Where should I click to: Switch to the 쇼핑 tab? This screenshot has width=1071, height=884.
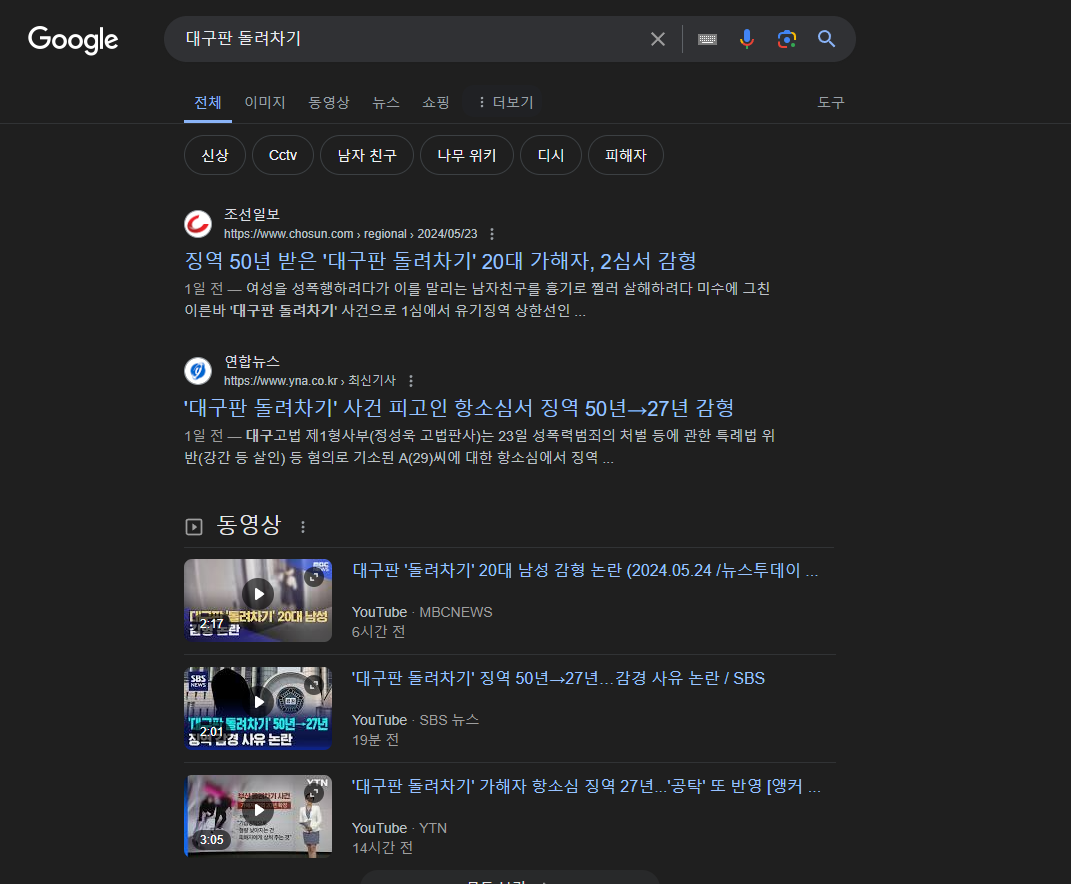coord(436,102)
